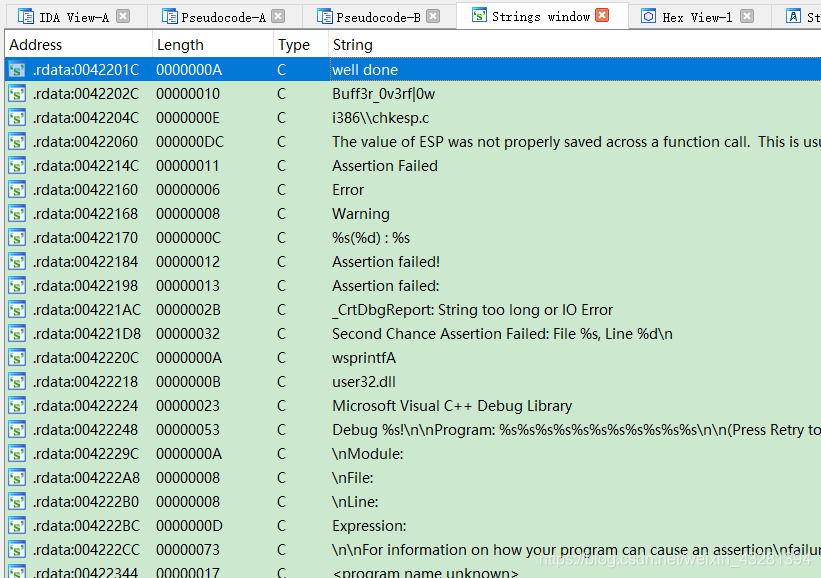This screenshot has width=821, height=578.
Task: Click string icon for row .rdata:004222B0
Action: [x=17, y=502]
